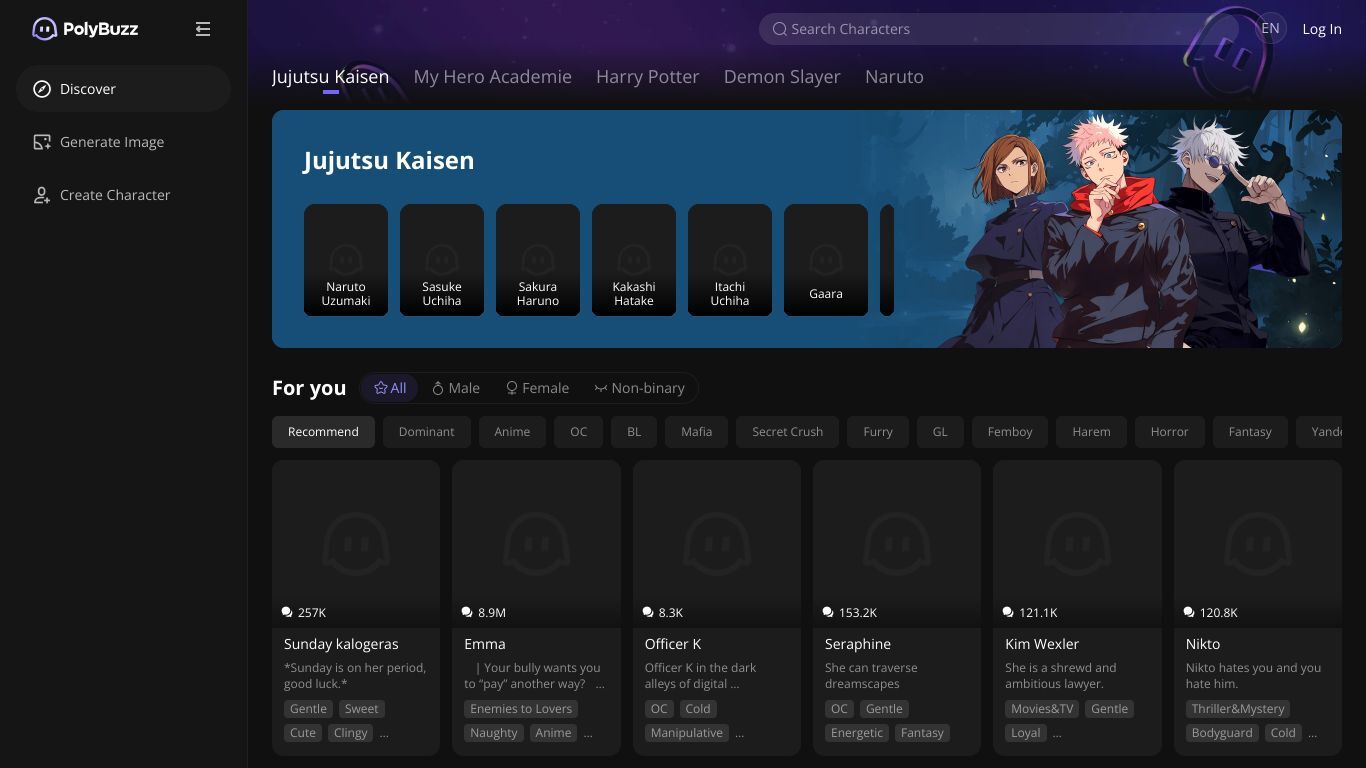Open the Kim Wexler character thumbnail

click(1077, 544)
